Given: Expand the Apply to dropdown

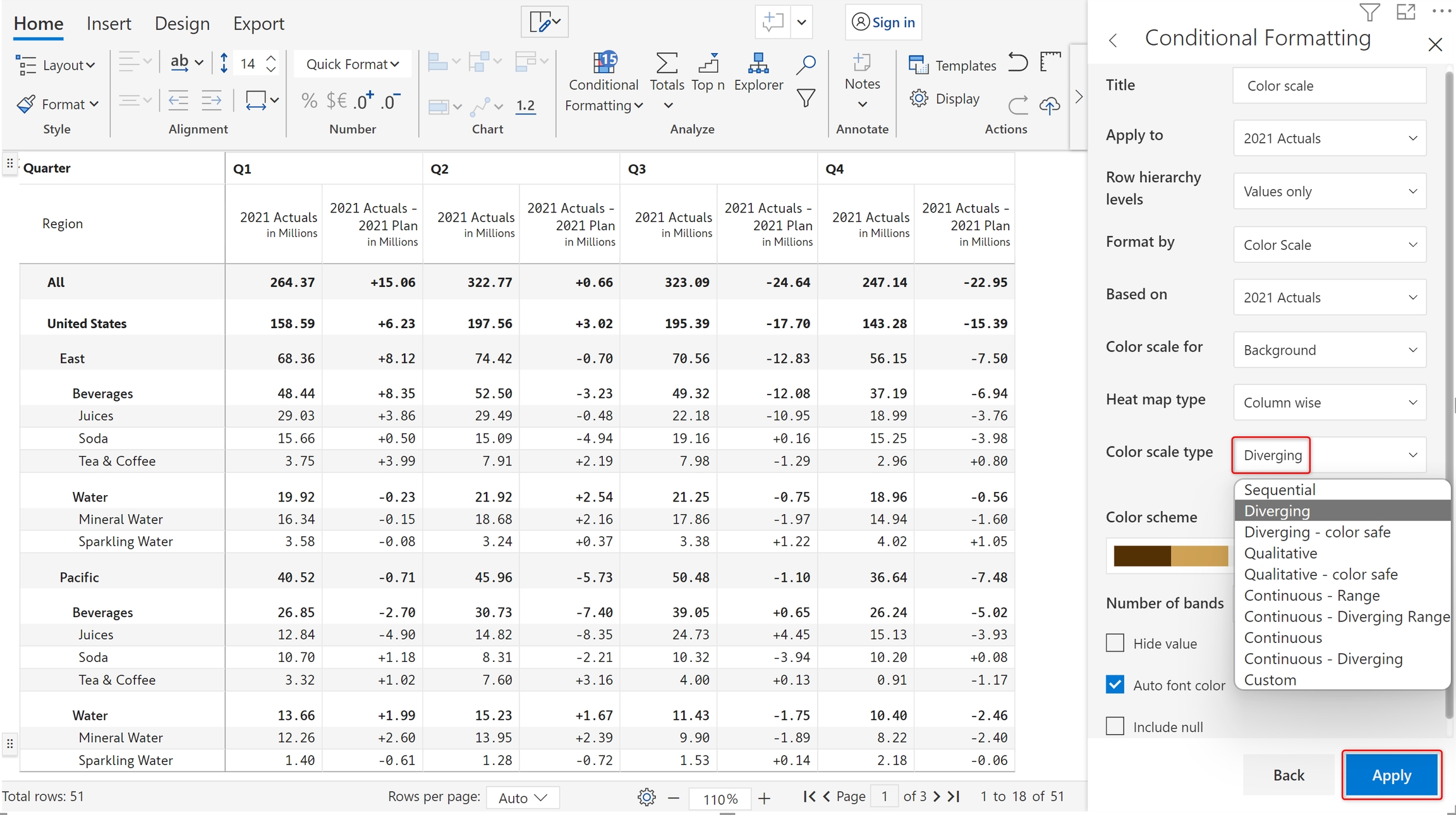Looking at the screenshot, I should pos(1330,138).
